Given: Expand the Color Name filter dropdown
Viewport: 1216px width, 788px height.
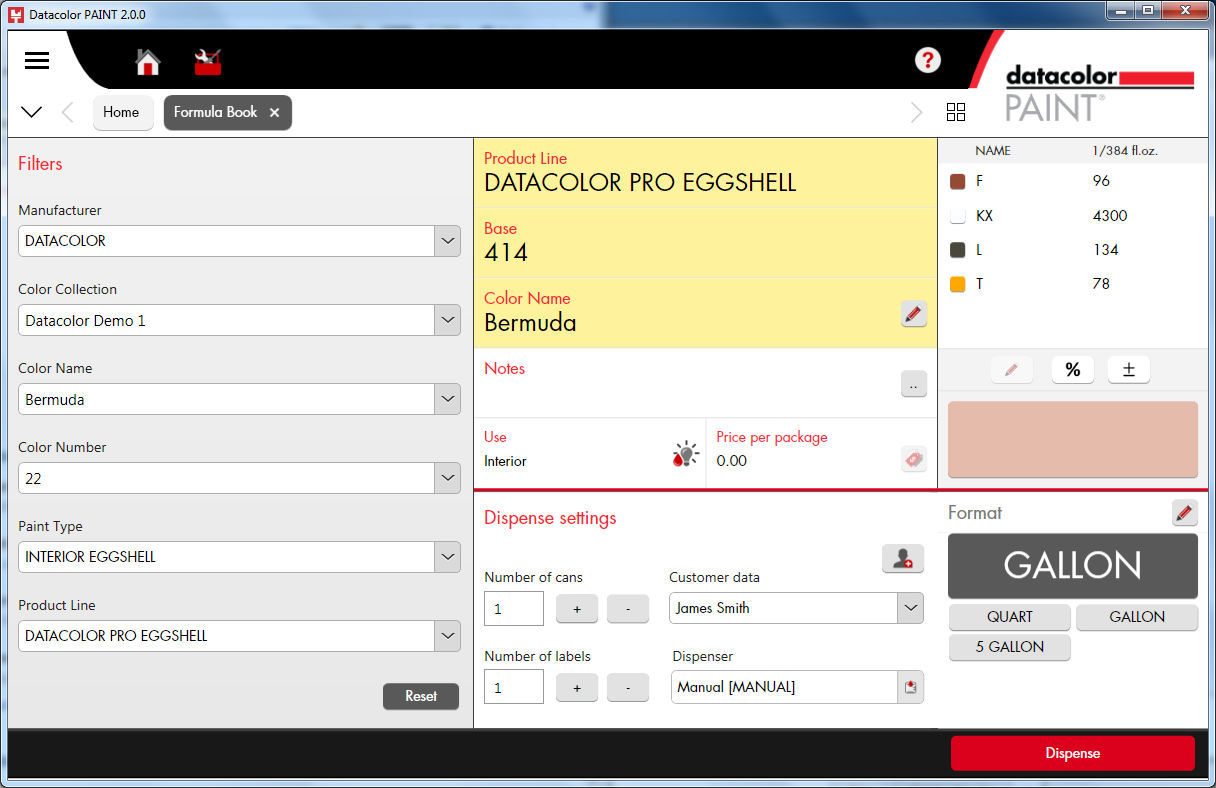Looking at the screenshot, I should click(x=447, y=399).
